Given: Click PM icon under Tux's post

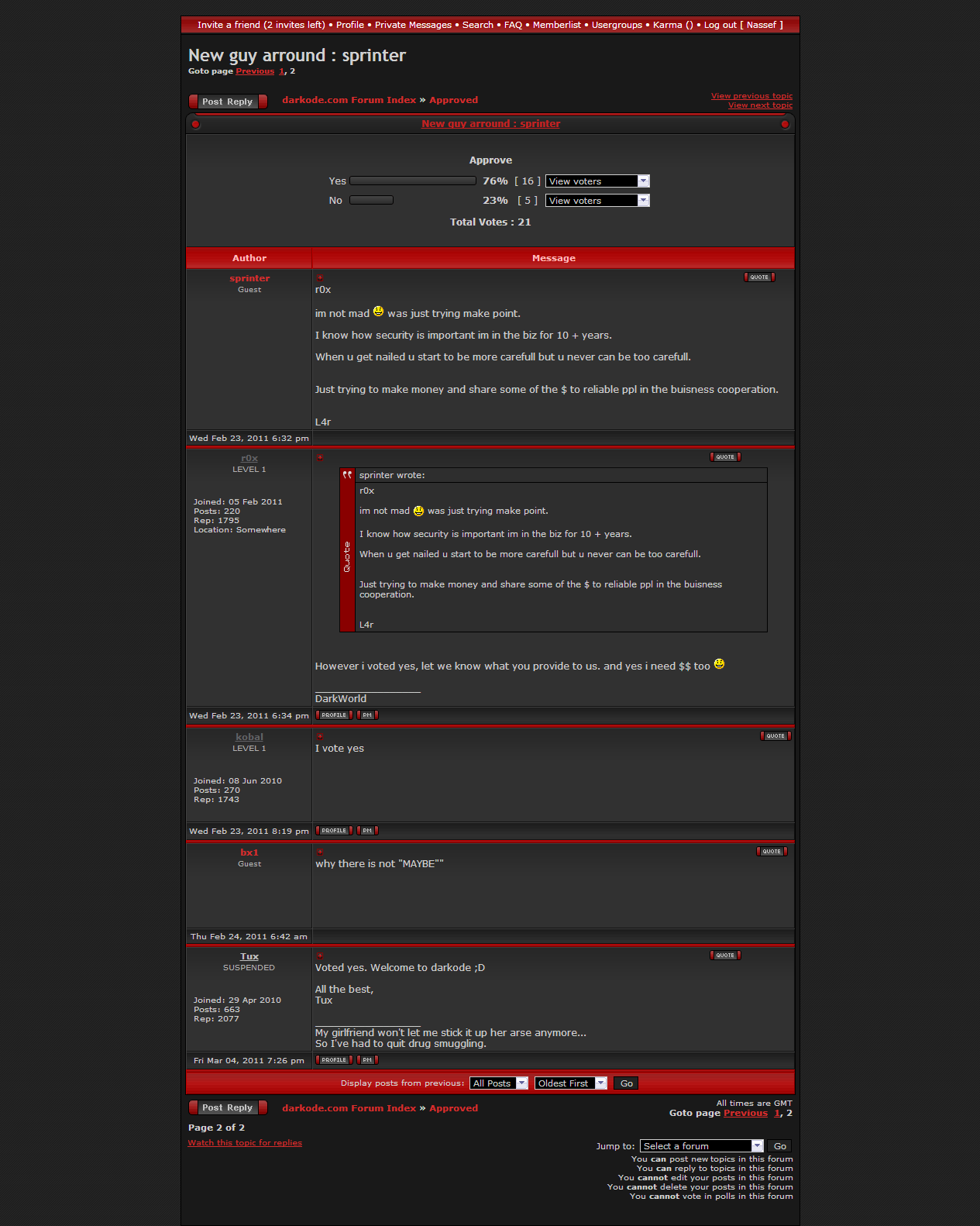Looking at the screenshot, I should pos(367,1060).
